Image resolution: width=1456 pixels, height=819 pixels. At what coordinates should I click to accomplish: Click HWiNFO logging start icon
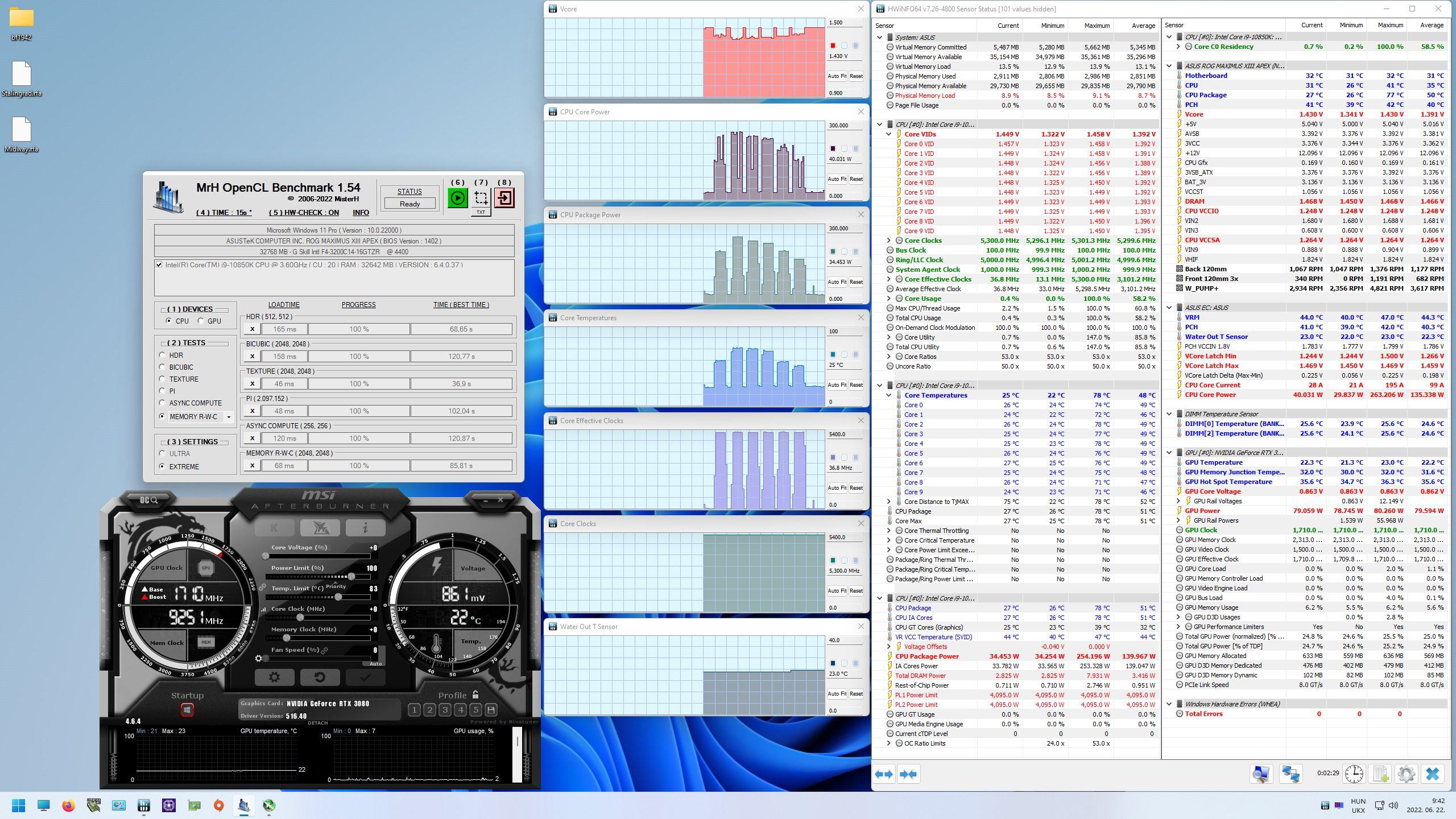pos(1380,774)
